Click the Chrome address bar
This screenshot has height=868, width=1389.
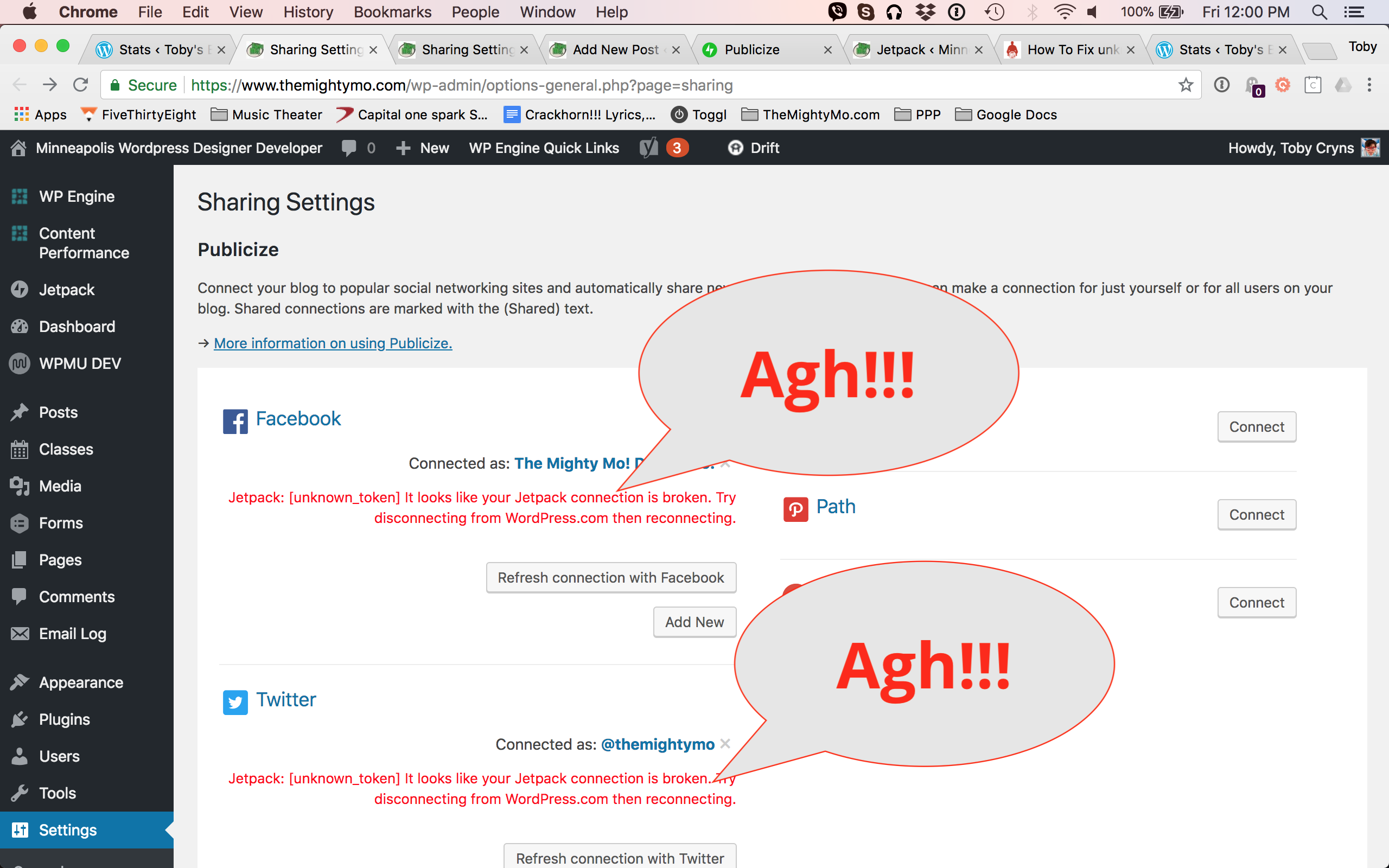(651, 85)
